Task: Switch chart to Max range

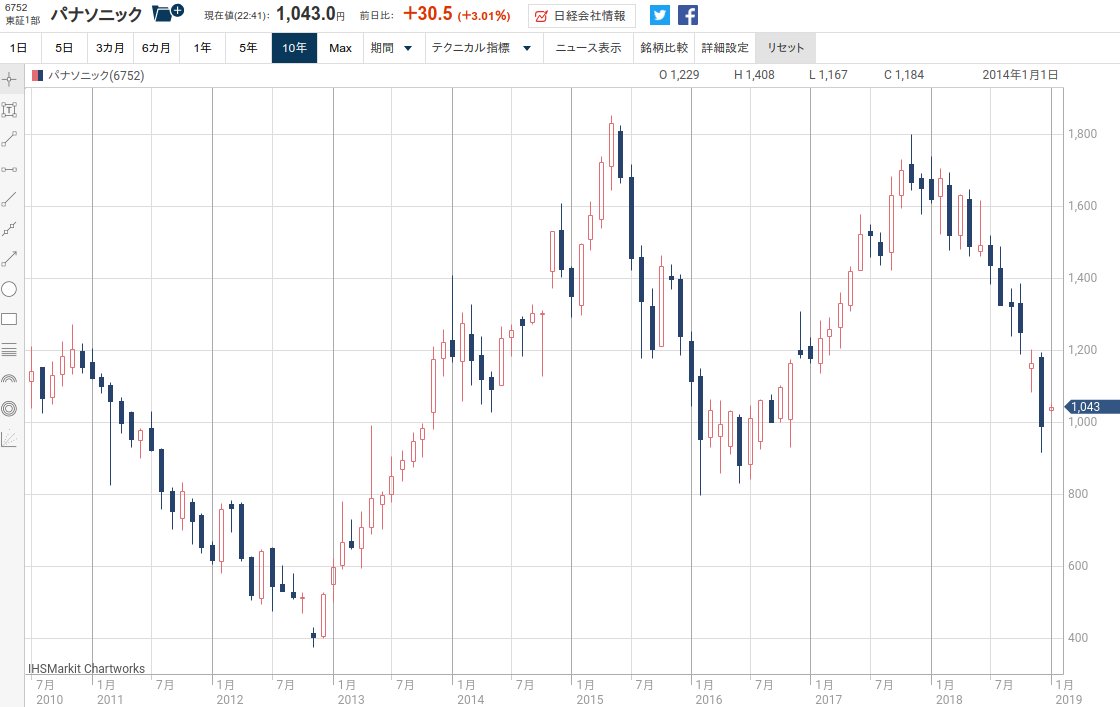Action: 341,48
